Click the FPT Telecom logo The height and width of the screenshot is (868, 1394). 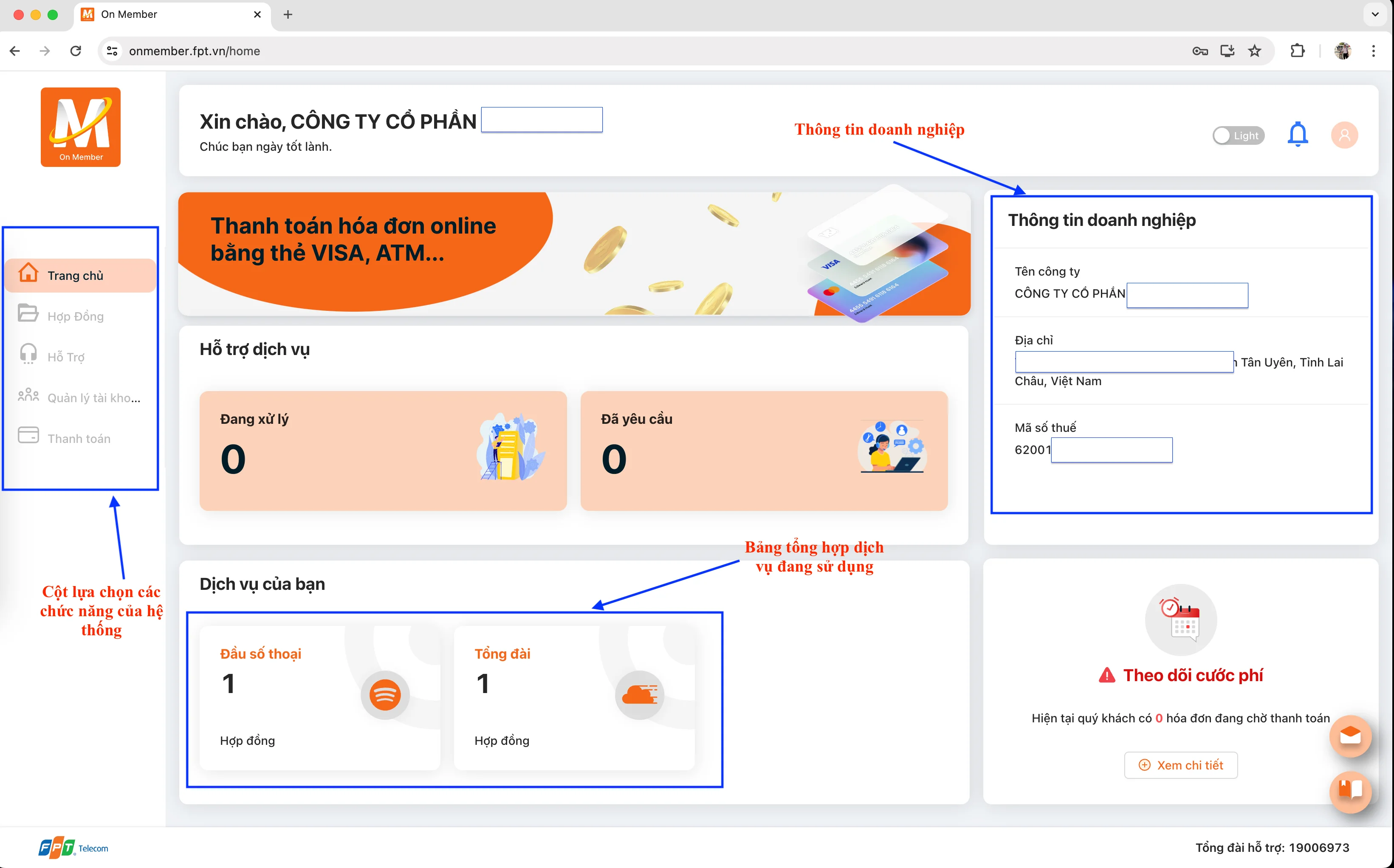[73, 847]
